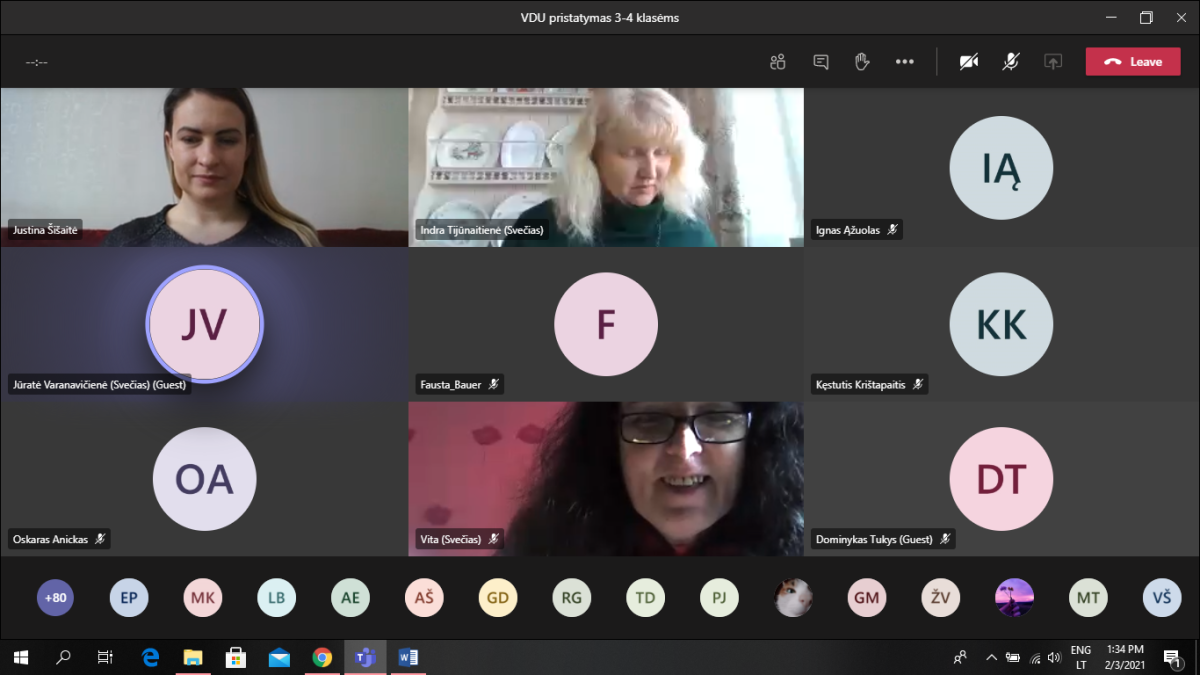Click the F avatar of Fausta_Bauer
The width and height of the screenshot is (1200, 675).
(606, 324)
